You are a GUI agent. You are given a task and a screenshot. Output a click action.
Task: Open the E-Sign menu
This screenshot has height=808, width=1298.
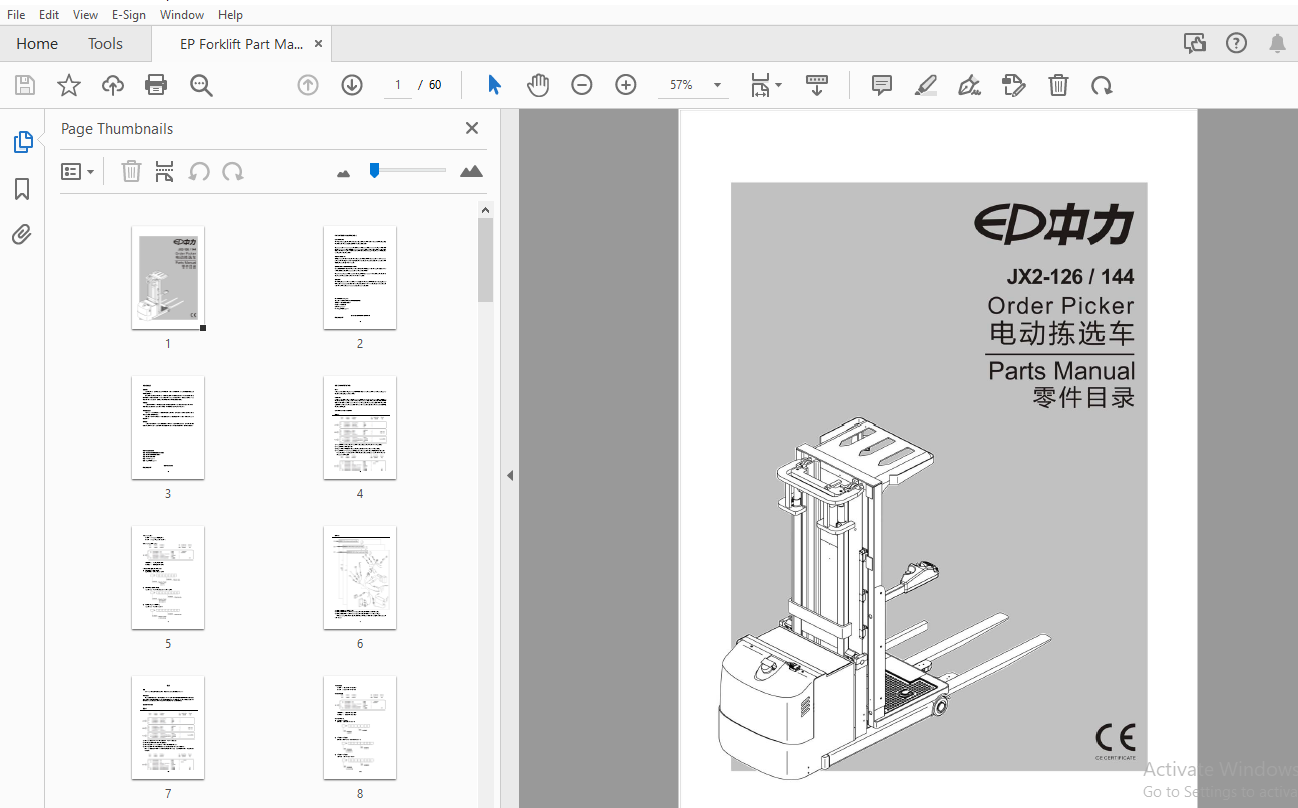pos(129,15)
